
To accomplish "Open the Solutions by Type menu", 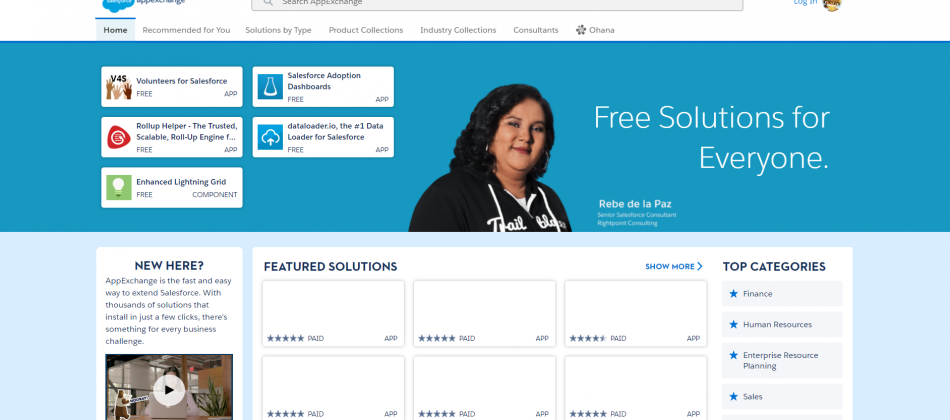I will [278, 30].
